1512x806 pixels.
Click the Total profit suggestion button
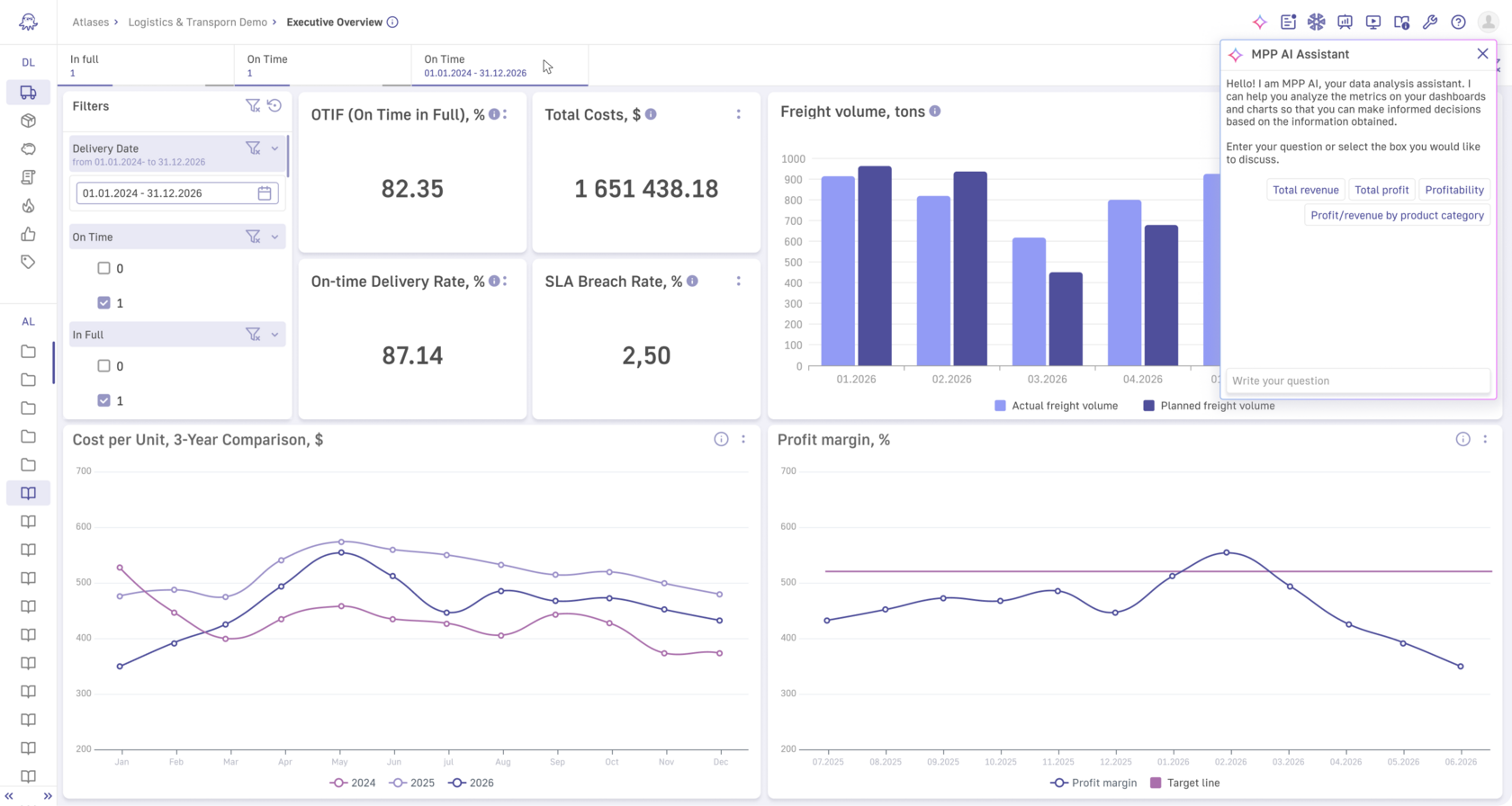(1381, 190)
